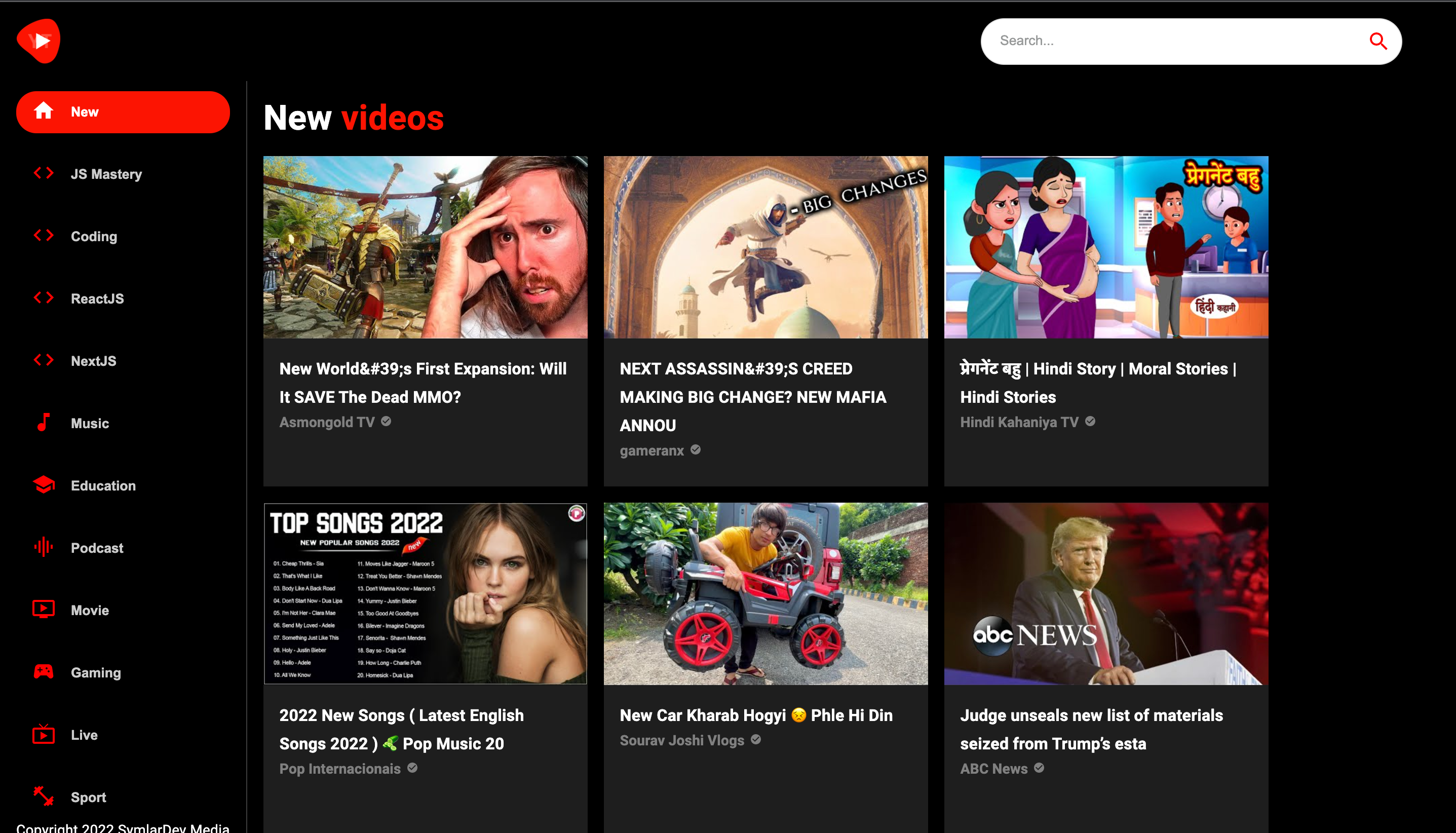Open the Music category
Viewport: 1456px width, 833px height.
pos(123,424)
